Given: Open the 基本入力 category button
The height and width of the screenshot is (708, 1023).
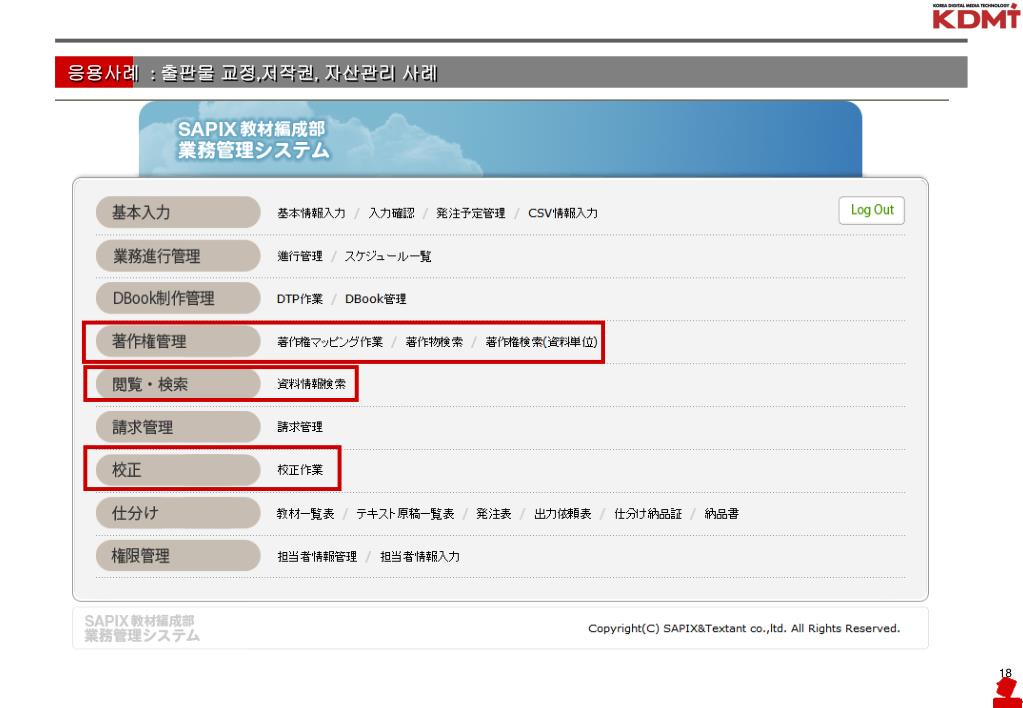Looking at the screenshot, I should pos(178,212).
